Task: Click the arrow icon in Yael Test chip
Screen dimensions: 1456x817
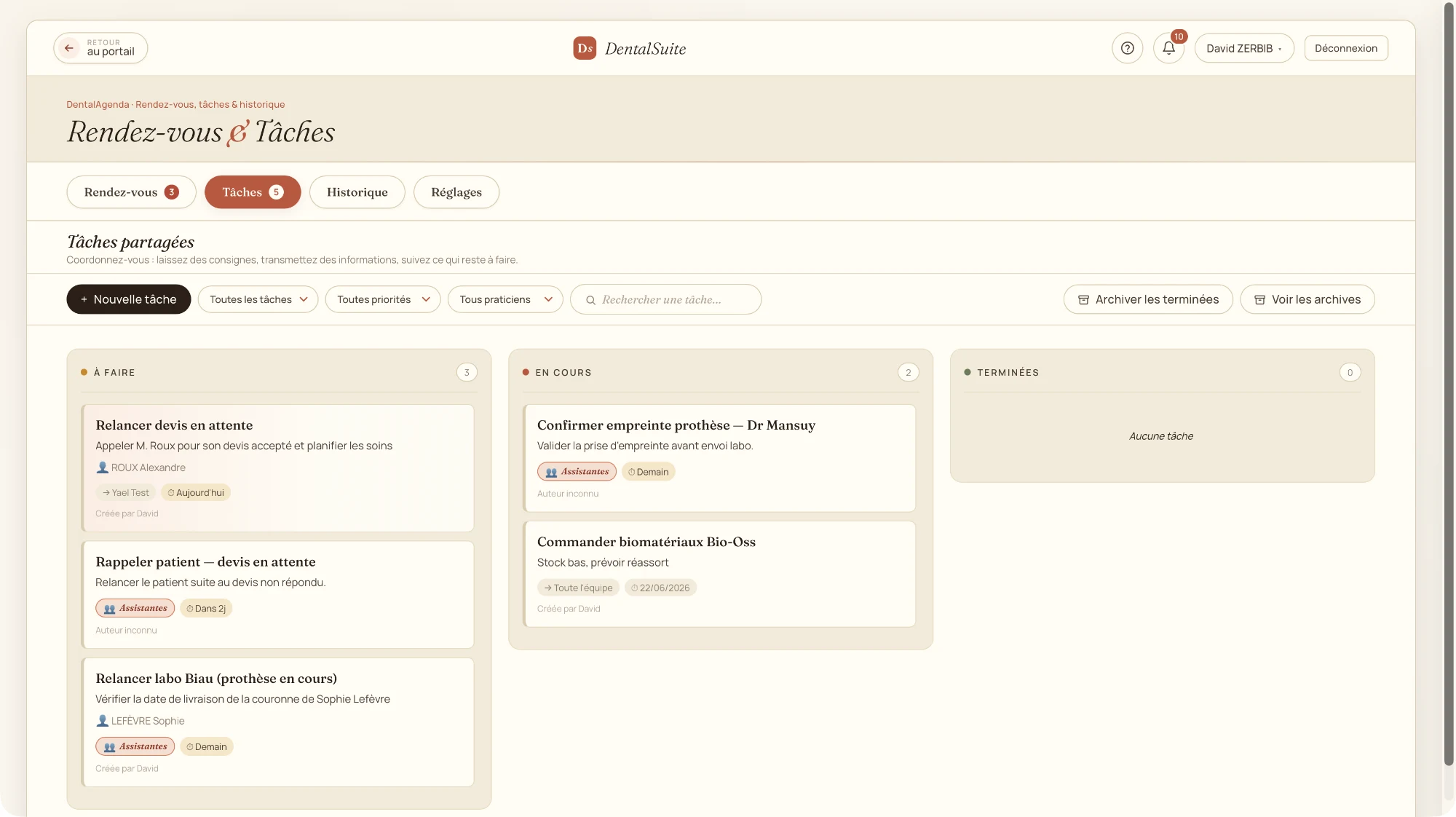Action: pos(106,493)
